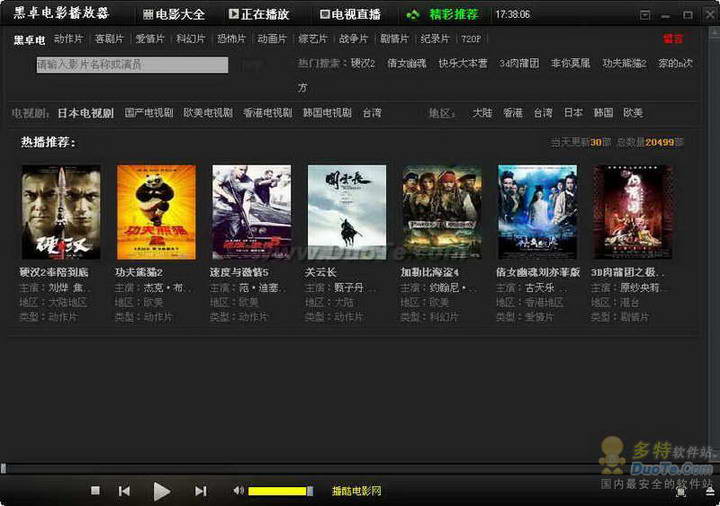Select the 精彩推荐 tab
The width and height of the screenshot is (720, 506).
point(443,15)
